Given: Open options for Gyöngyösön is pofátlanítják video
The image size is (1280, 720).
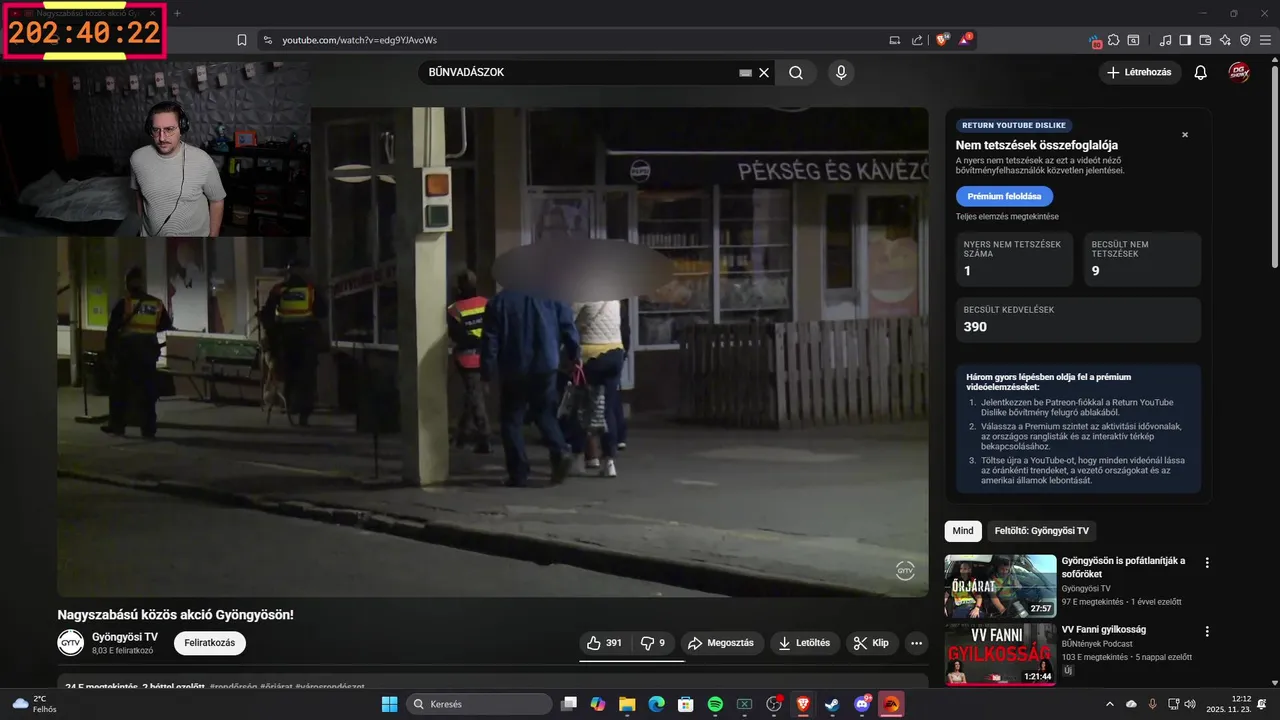Looking at the screenshot, I should [x=1207, y=563].
